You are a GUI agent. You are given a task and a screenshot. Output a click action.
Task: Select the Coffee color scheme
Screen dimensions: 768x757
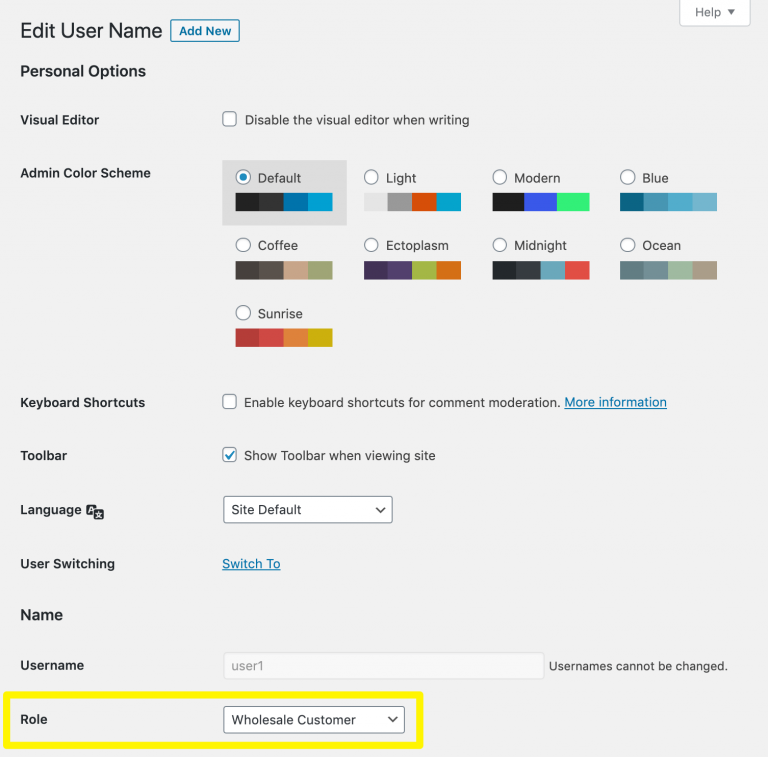pos(243,245)
